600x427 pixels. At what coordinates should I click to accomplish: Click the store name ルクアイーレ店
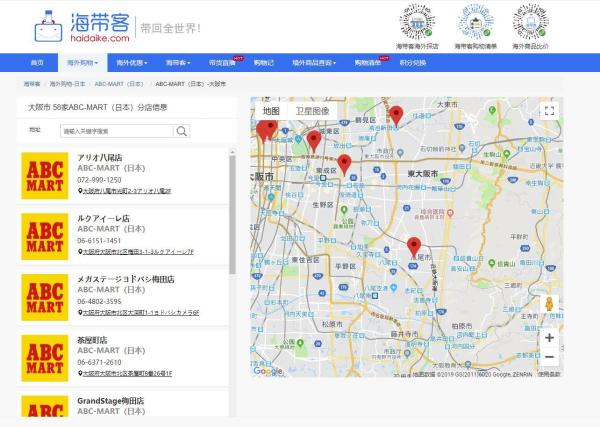point(103,218)
